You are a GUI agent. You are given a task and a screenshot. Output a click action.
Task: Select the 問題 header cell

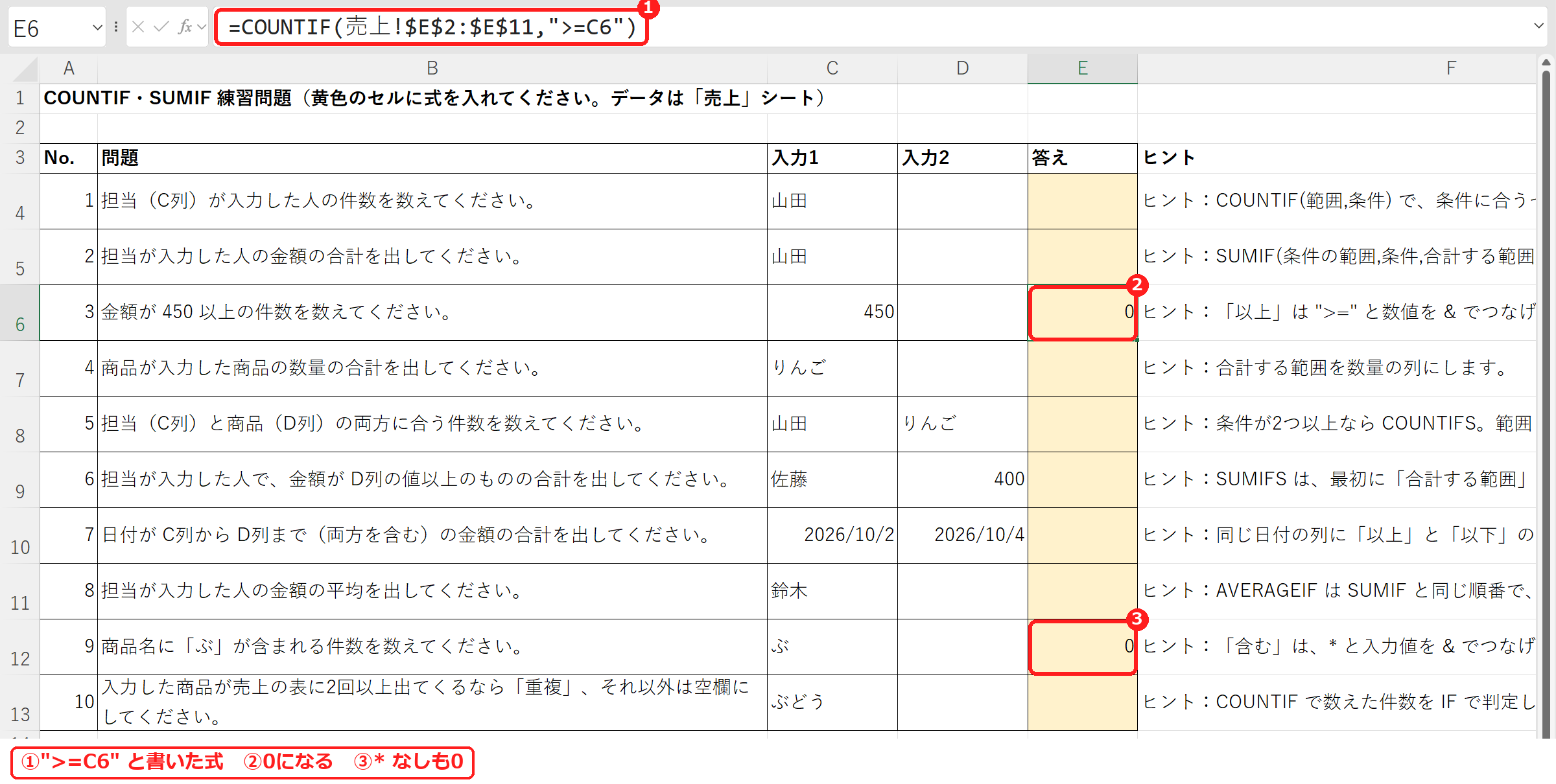(432, 158)
